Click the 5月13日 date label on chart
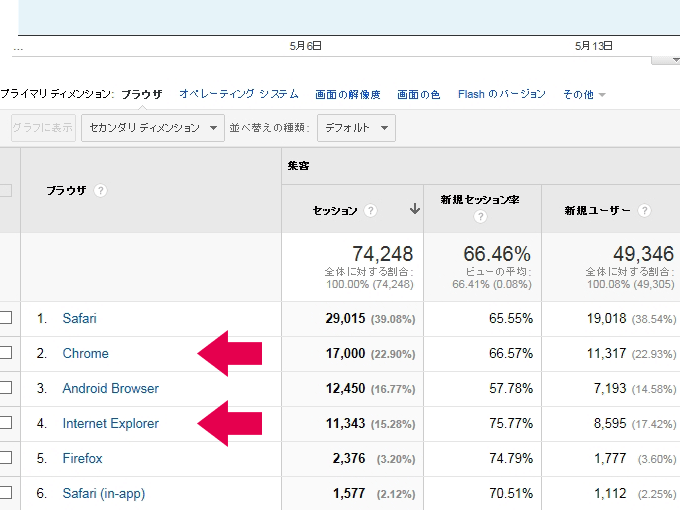This screenshot has width=680, height=510. [x=593, y=46]
